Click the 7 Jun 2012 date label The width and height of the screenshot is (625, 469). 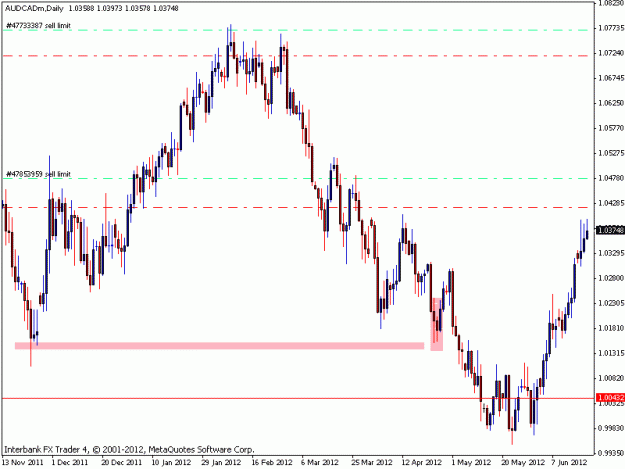point(569,463)
